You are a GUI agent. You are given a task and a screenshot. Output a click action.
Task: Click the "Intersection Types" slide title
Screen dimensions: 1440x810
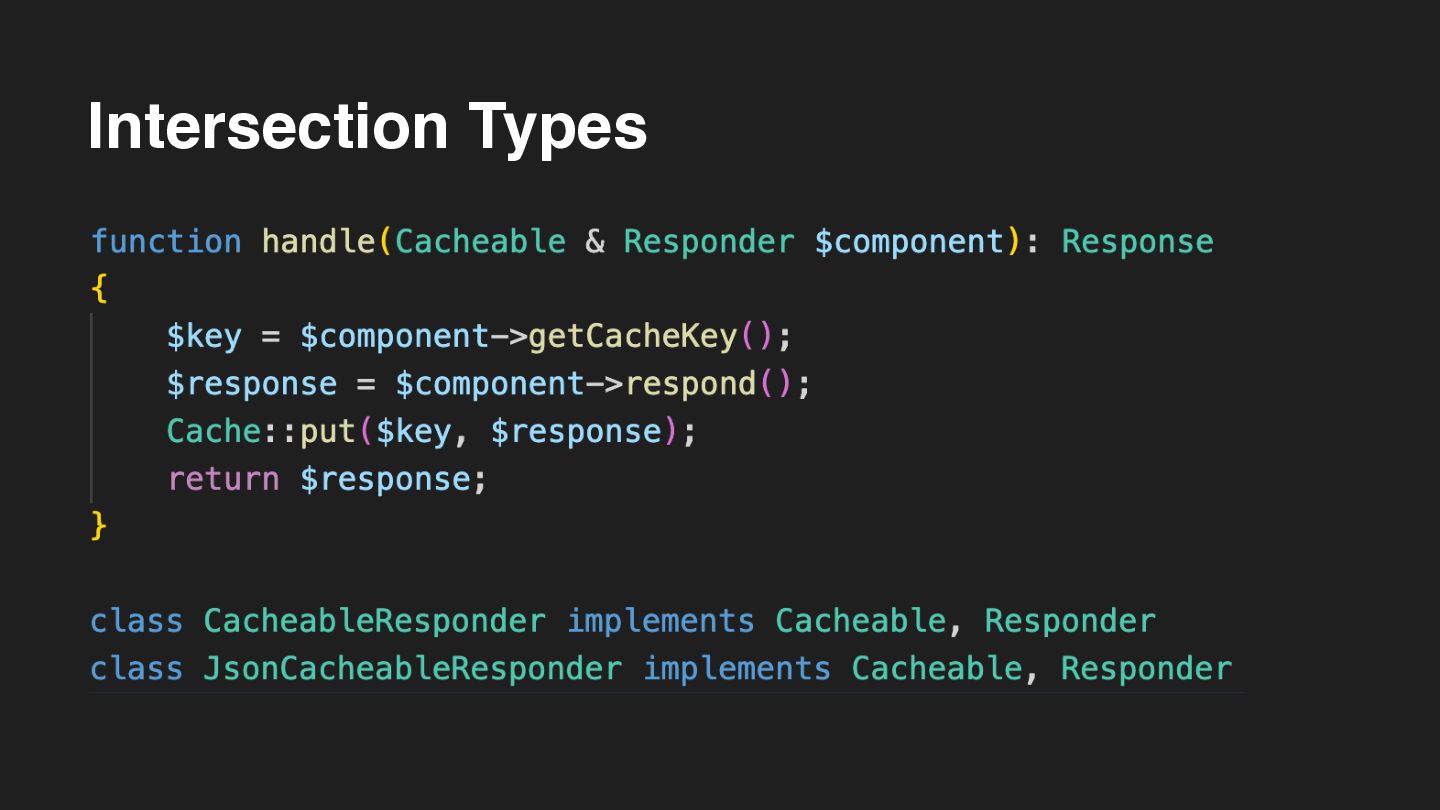(367, 127)
